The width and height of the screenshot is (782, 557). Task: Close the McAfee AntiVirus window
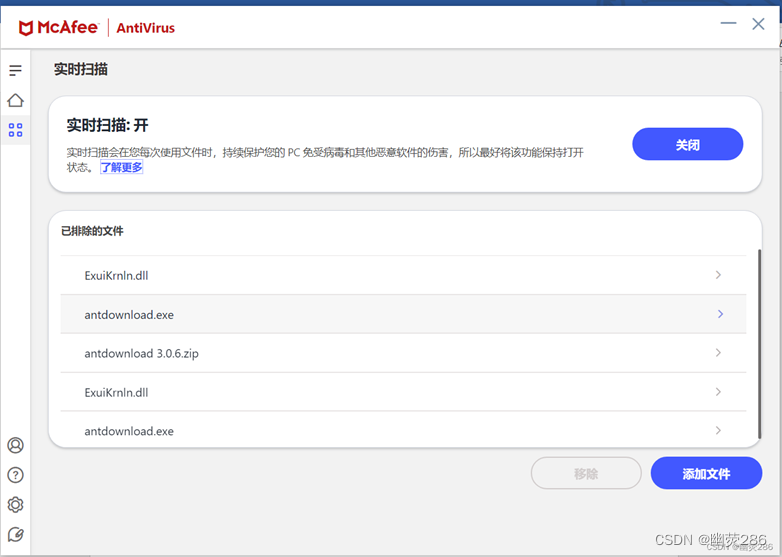pyautogui.click(x=758, y=23)
